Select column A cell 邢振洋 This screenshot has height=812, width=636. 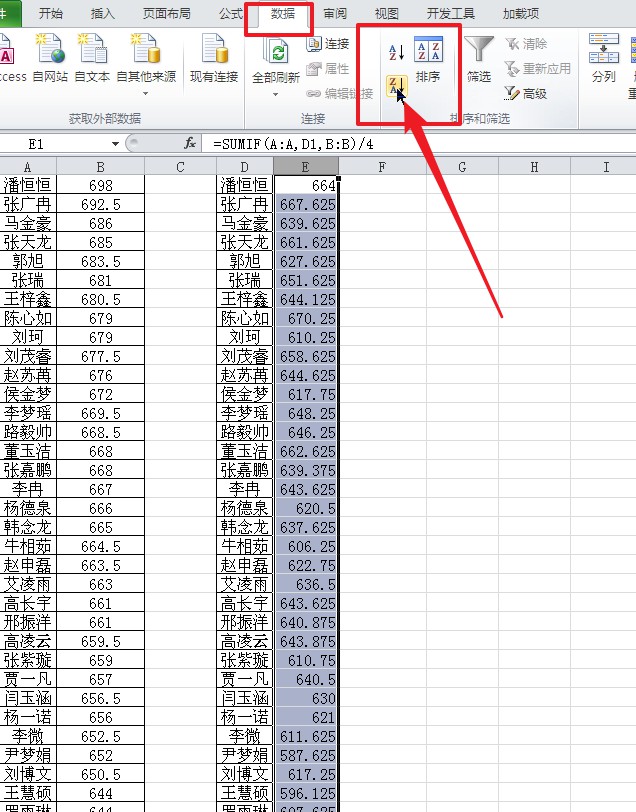click(28, 622)
